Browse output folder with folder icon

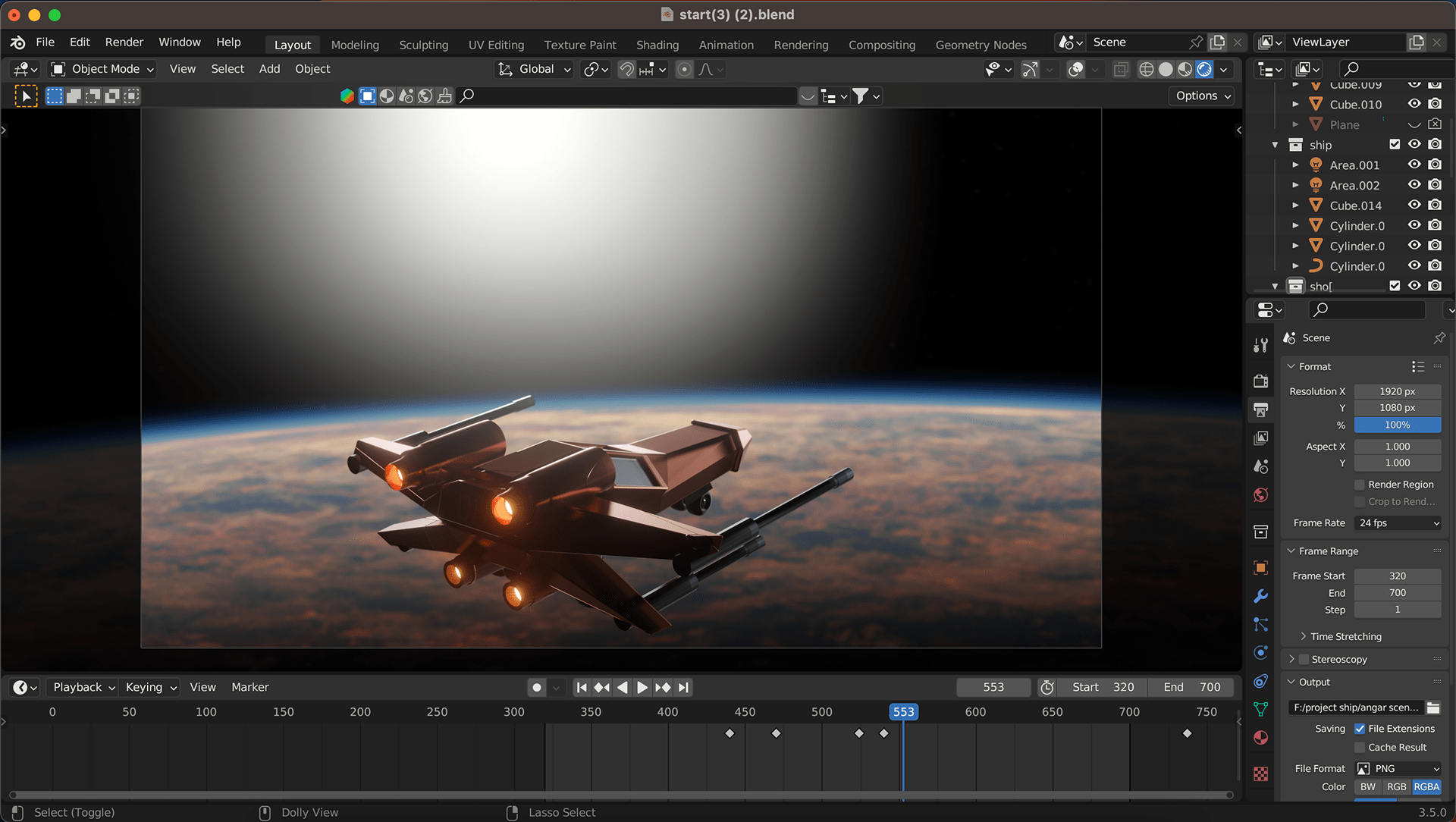[x=1433, y=707]
